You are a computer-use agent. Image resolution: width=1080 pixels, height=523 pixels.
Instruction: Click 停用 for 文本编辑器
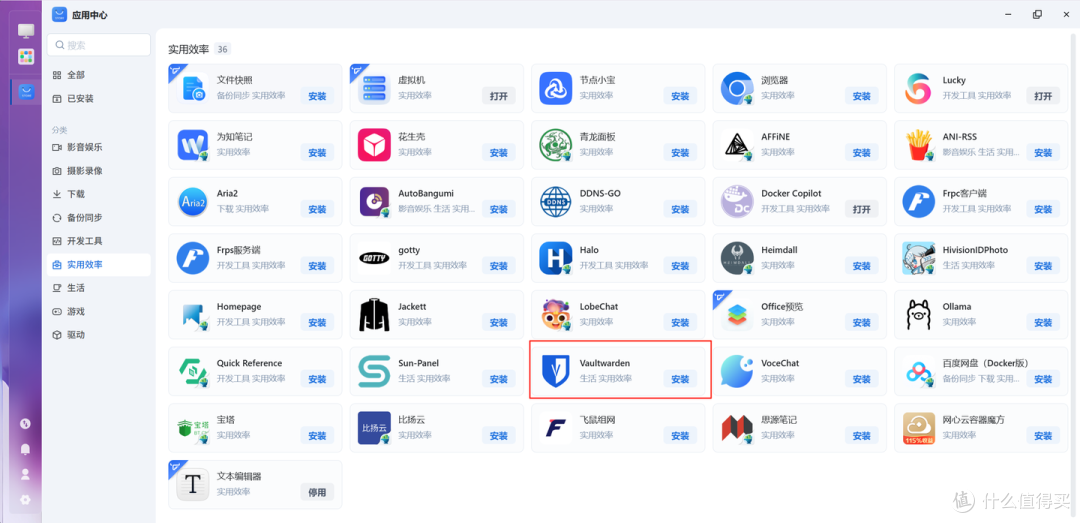point(318,492)
